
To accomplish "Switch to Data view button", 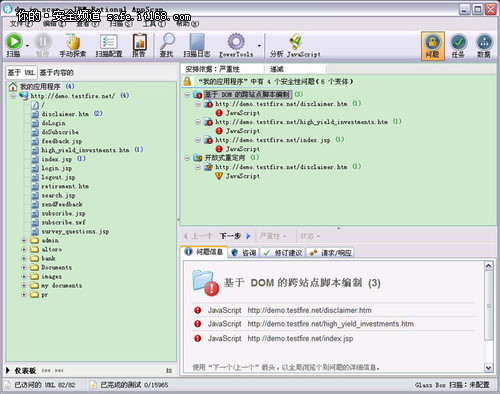I will click(484, 46).
